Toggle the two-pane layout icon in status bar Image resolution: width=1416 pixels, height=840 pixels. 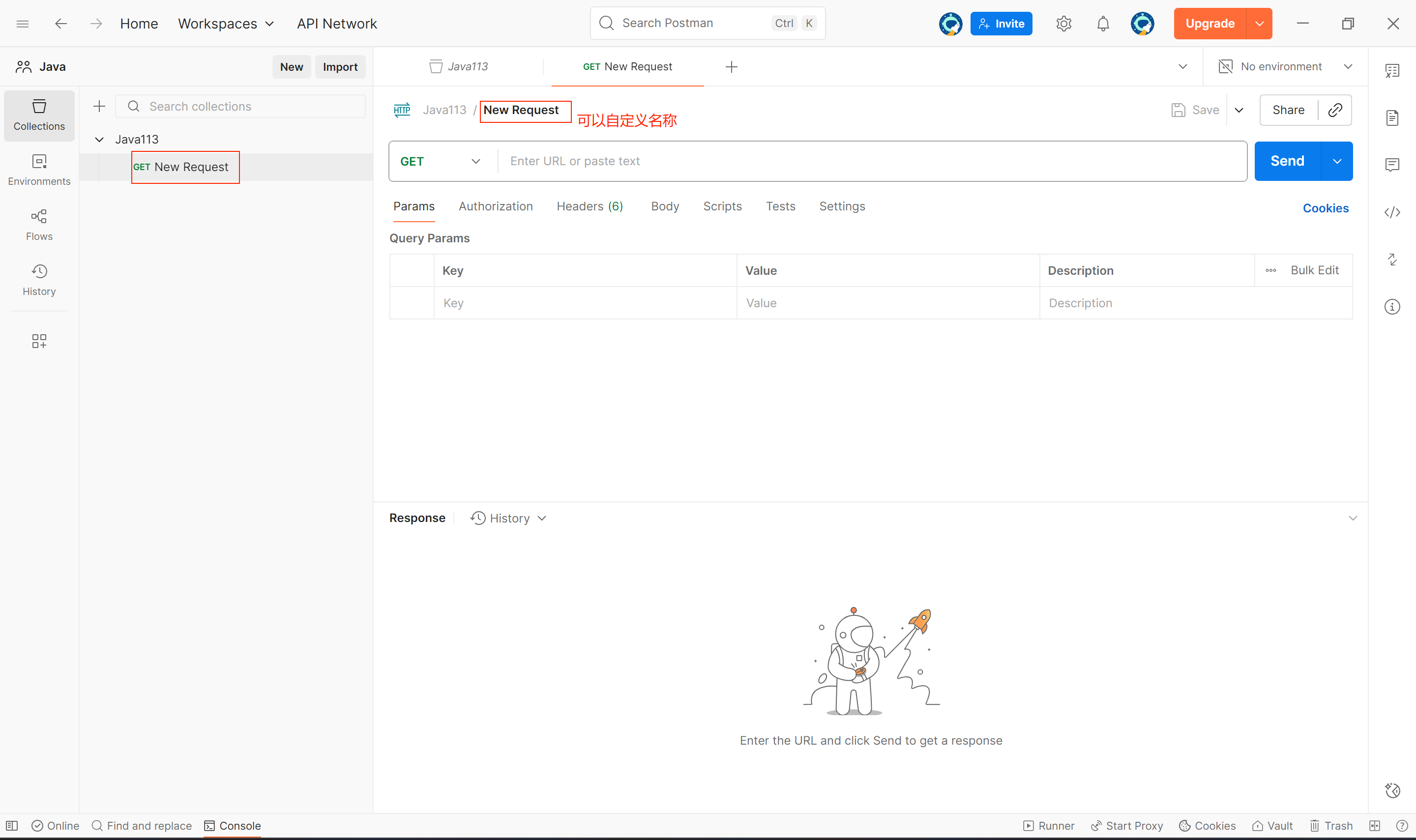click(x=1374, y=825)
